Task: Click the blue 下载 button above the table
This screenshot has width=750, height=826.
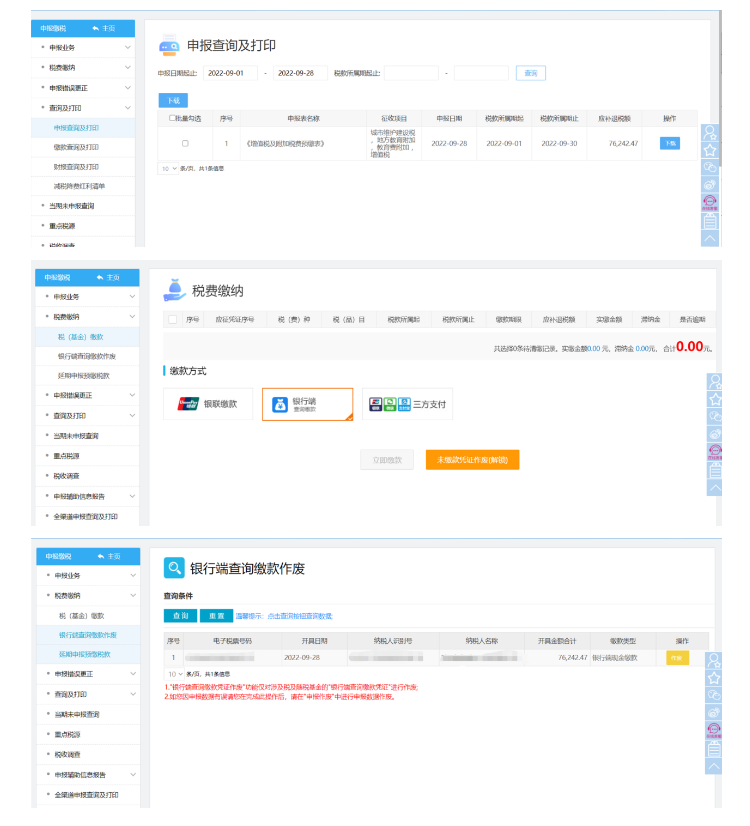Action: (173, 101)
